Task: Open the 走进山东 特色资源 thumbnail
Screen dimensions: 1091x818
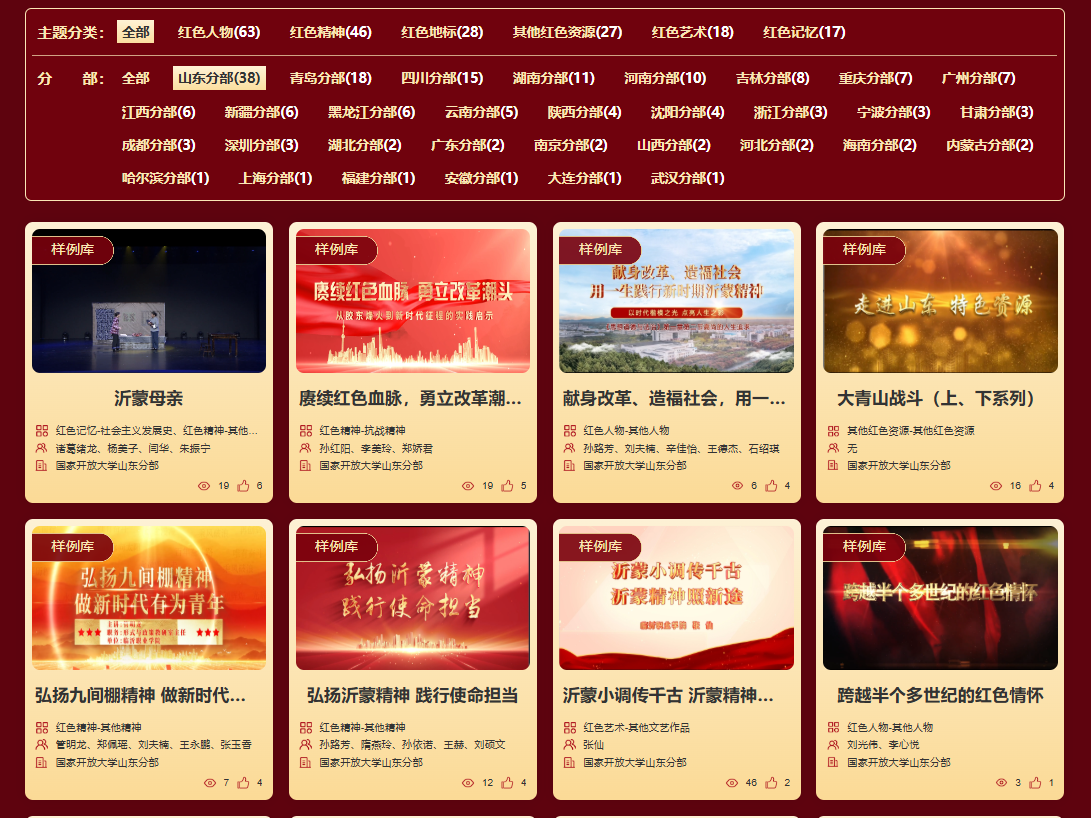Action: pyautogui.click(x=940, y=302)
